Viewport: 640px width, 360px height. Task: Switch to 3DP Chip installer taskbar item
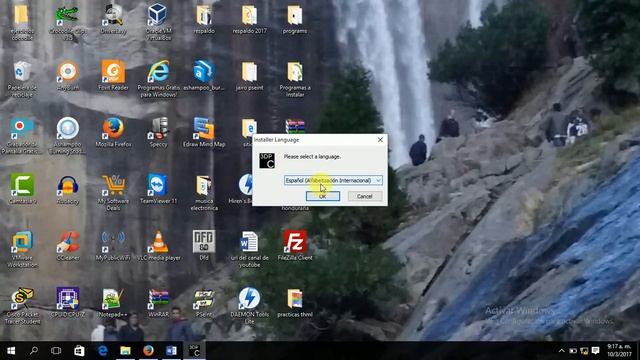pos(194,351)
